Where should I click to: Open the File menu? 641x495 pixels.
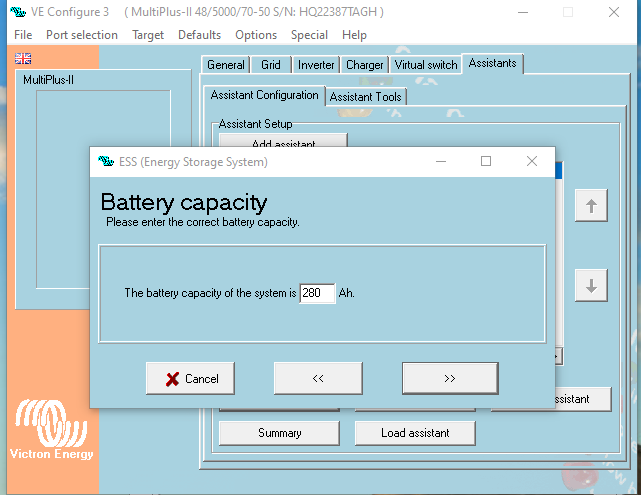pos(23,35)
